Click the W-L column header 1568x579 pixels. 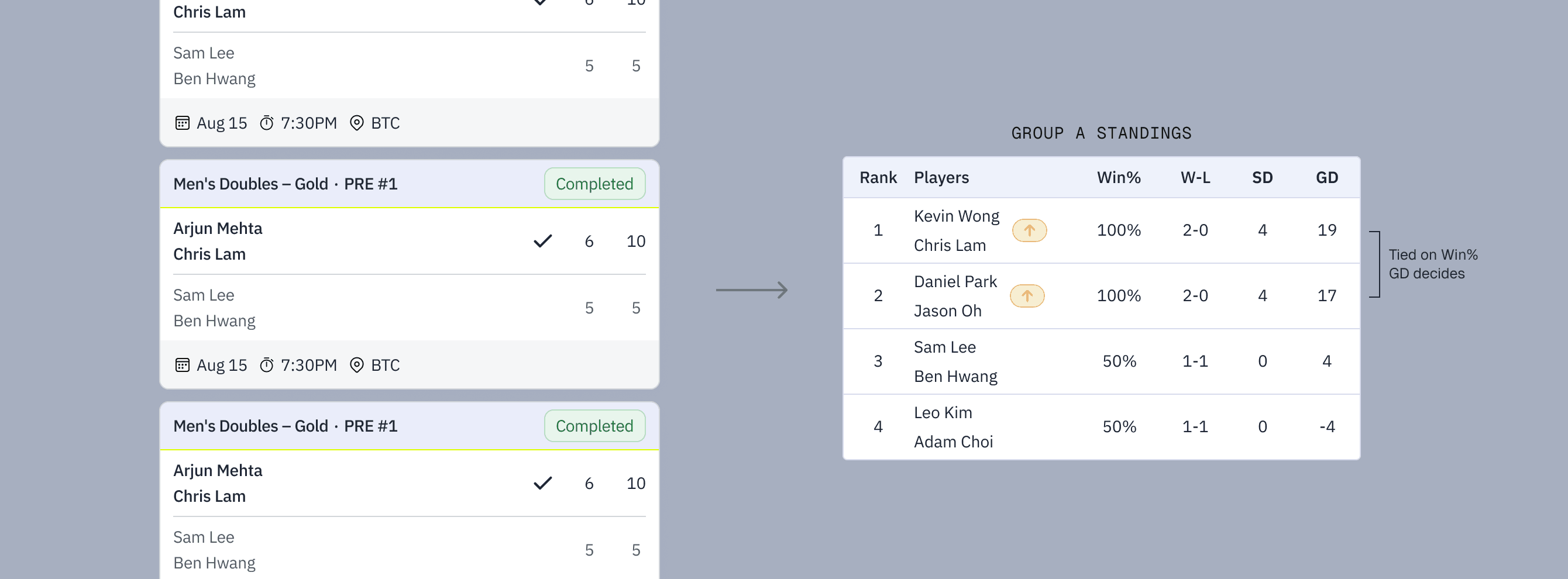pos(1195,178)
